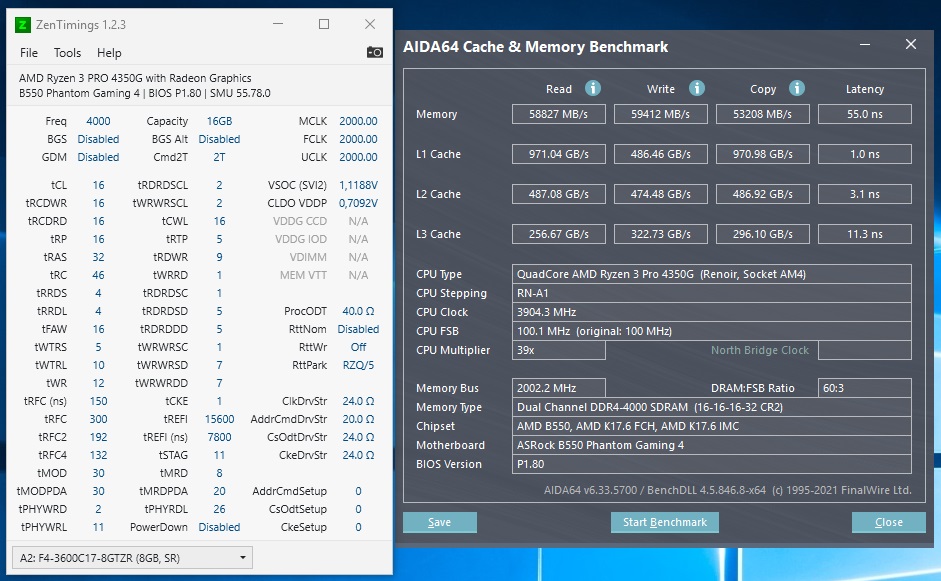941x581 pixels.
Task: Click the MCLK value 2000.00
Action: coord(358,121)
